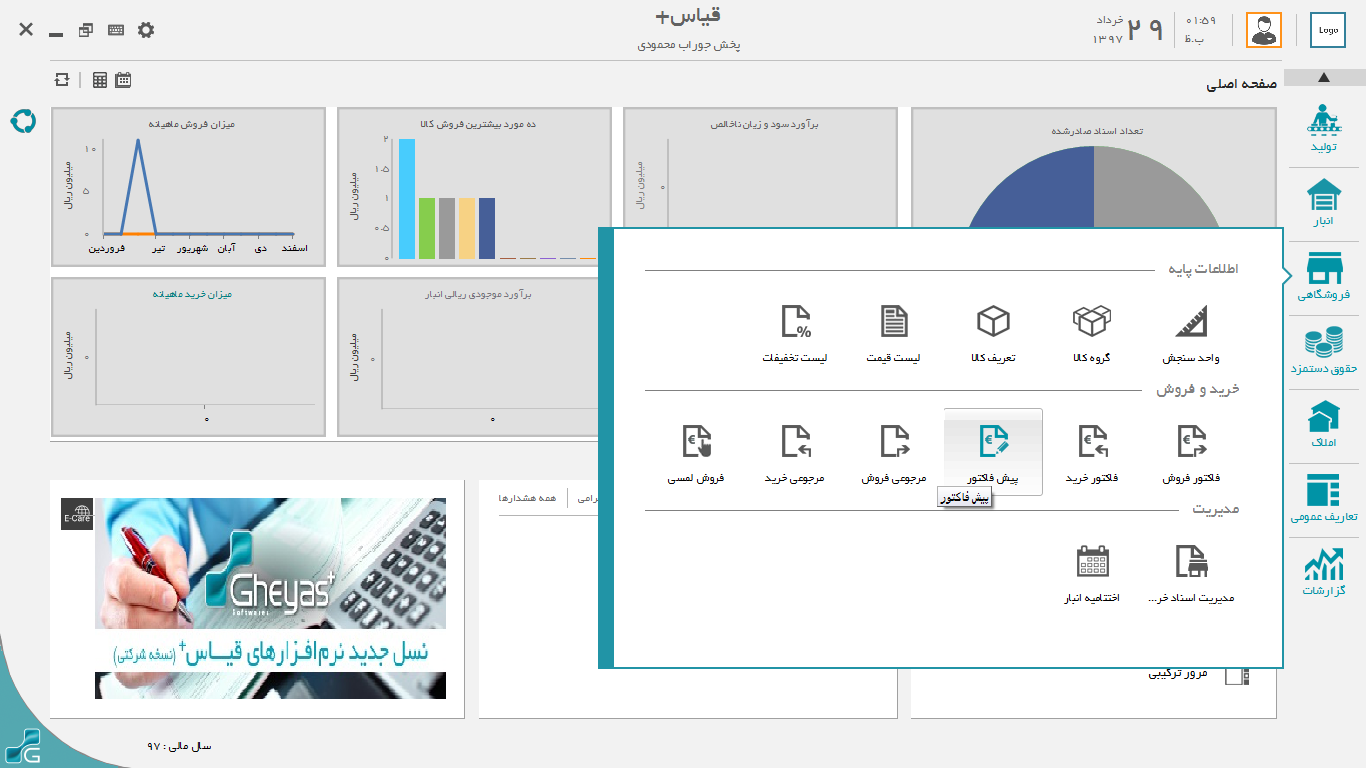Open the حقوق دستمزد (Payroll) module

[1324, 351]
